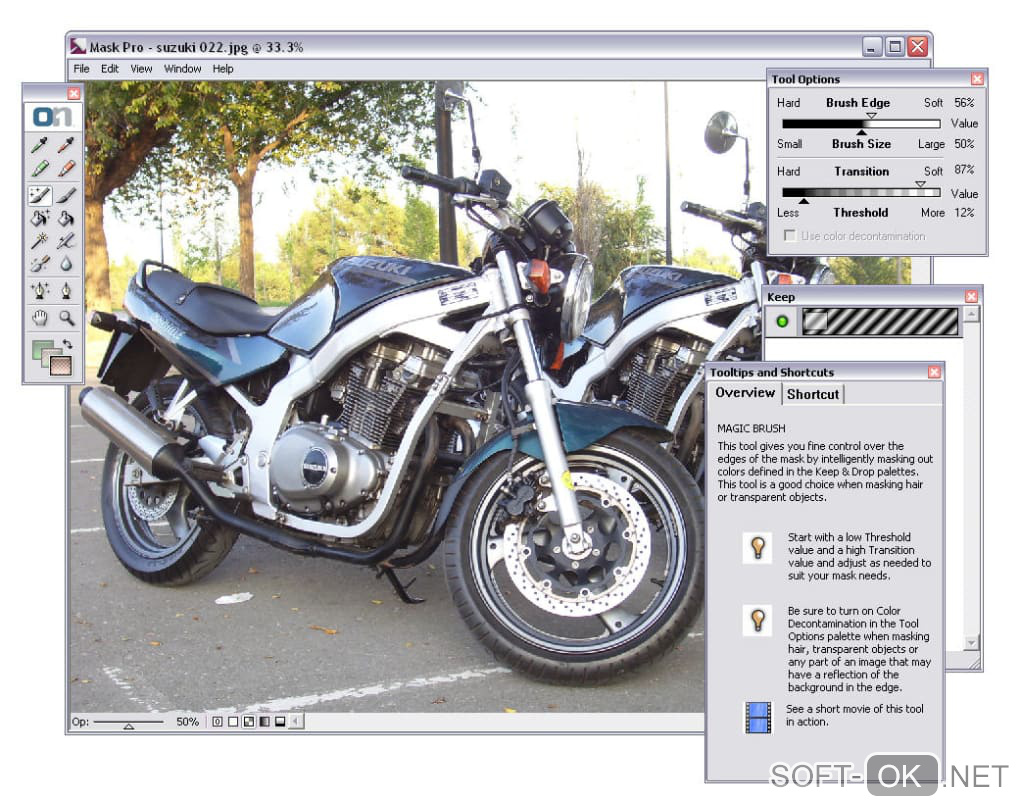Select the Hand pan tool
Viewport: 1020px width, 801px height.
[x=40, y=318]
